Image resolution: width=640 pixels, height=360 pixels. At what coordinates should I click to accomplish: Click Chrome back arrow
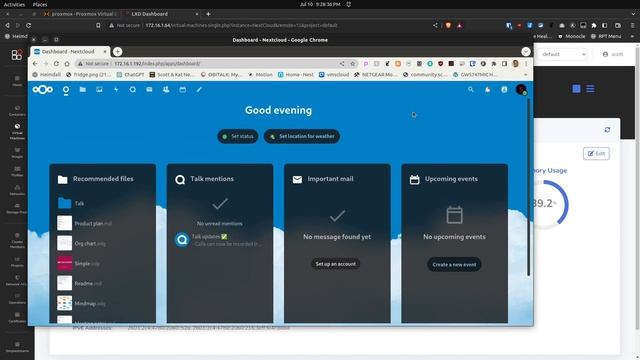click(x=35, y=64)
